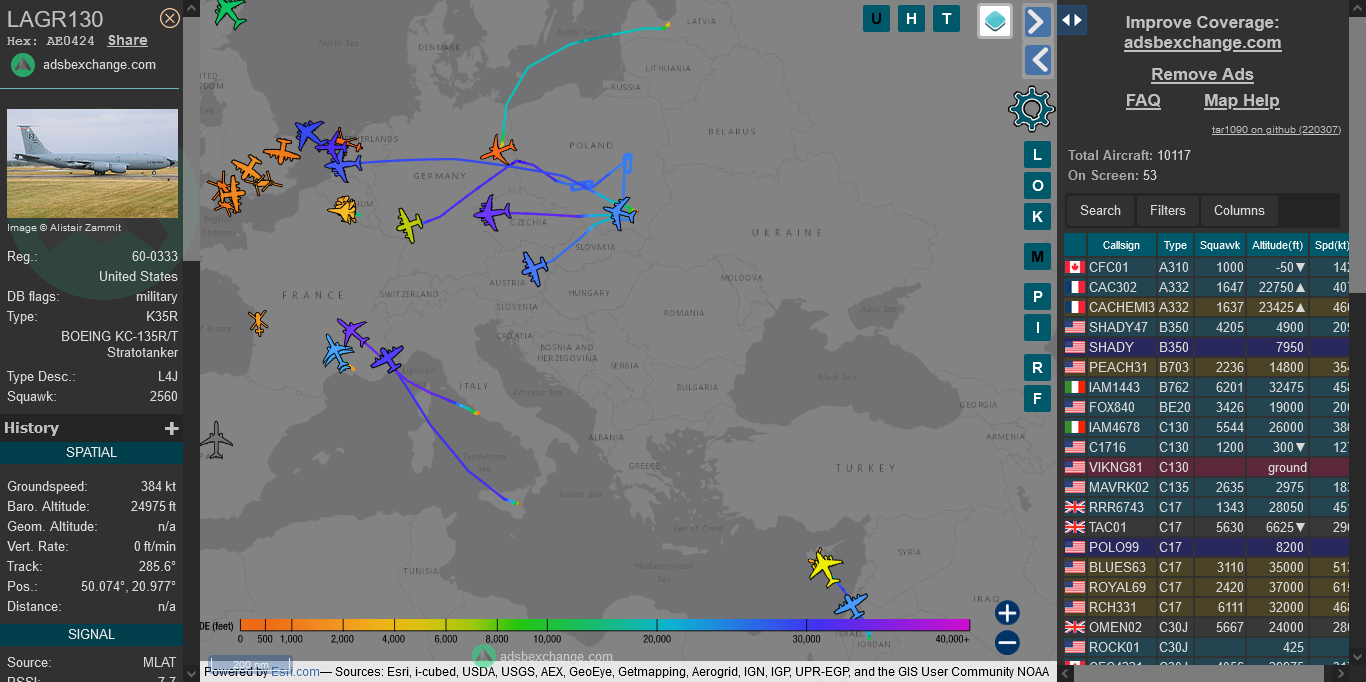
Task: Select the POLO99 aircraft row
Action: click(x=1207, y=547)
